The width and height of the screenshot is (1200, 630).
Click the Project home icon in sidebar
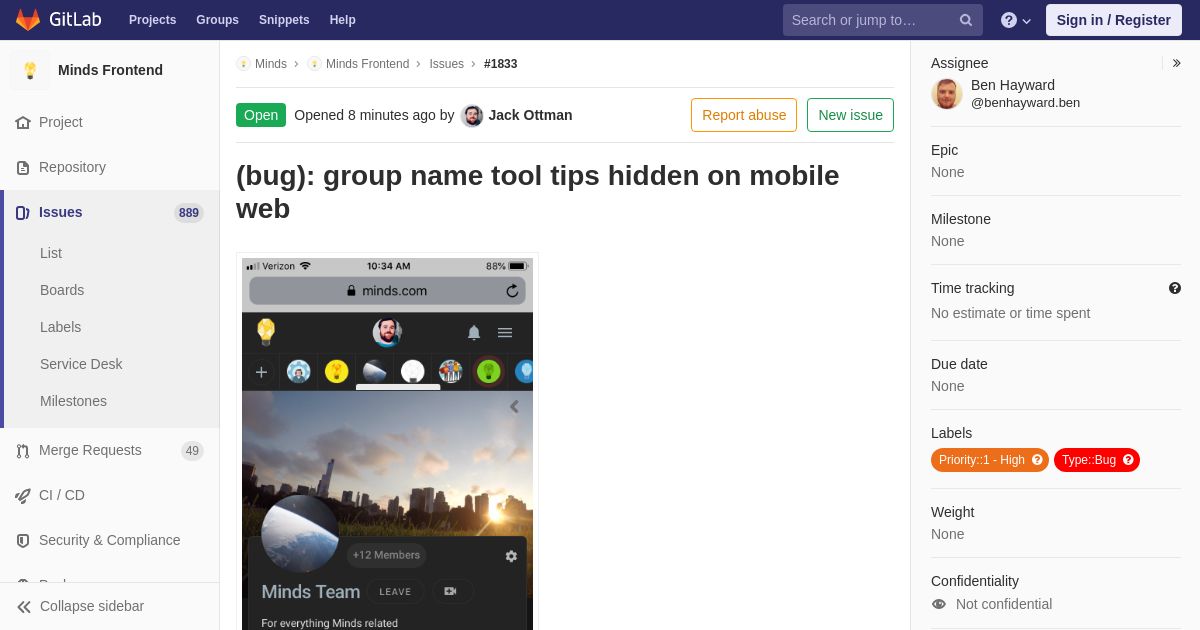[x=23, y=122]
